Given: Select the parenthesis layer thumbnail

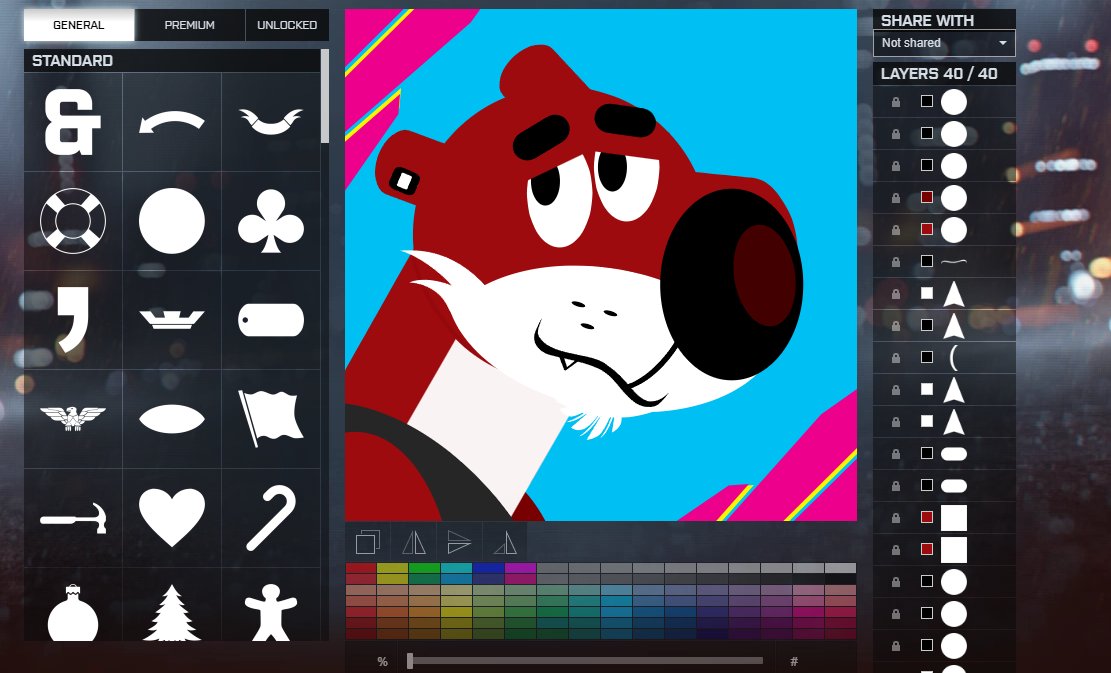Looking at the screenshot, I should tap(954, 357).
